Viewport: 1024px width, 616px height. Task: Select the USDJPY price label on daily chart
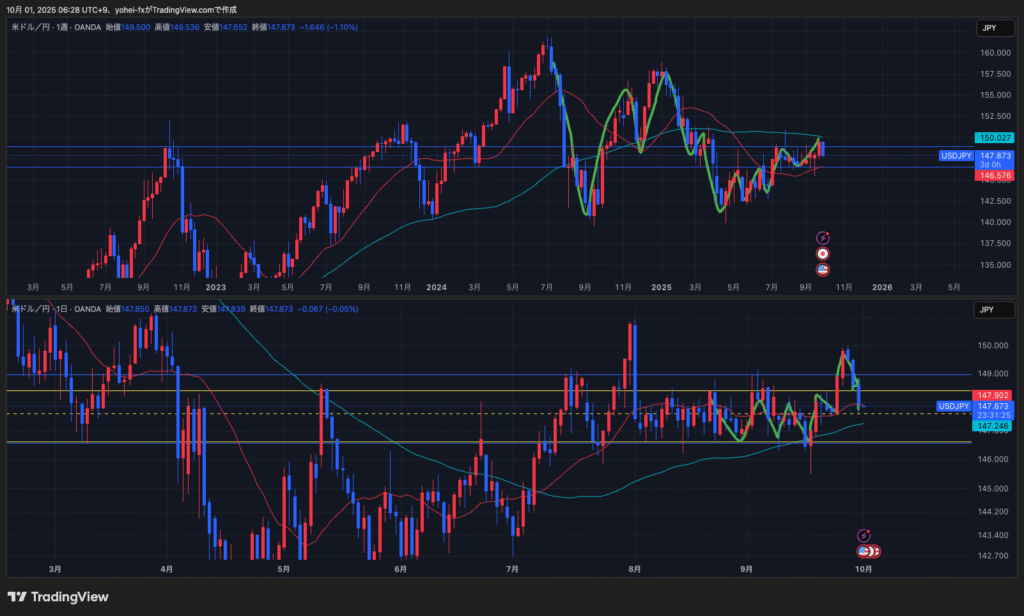point(954,406)
